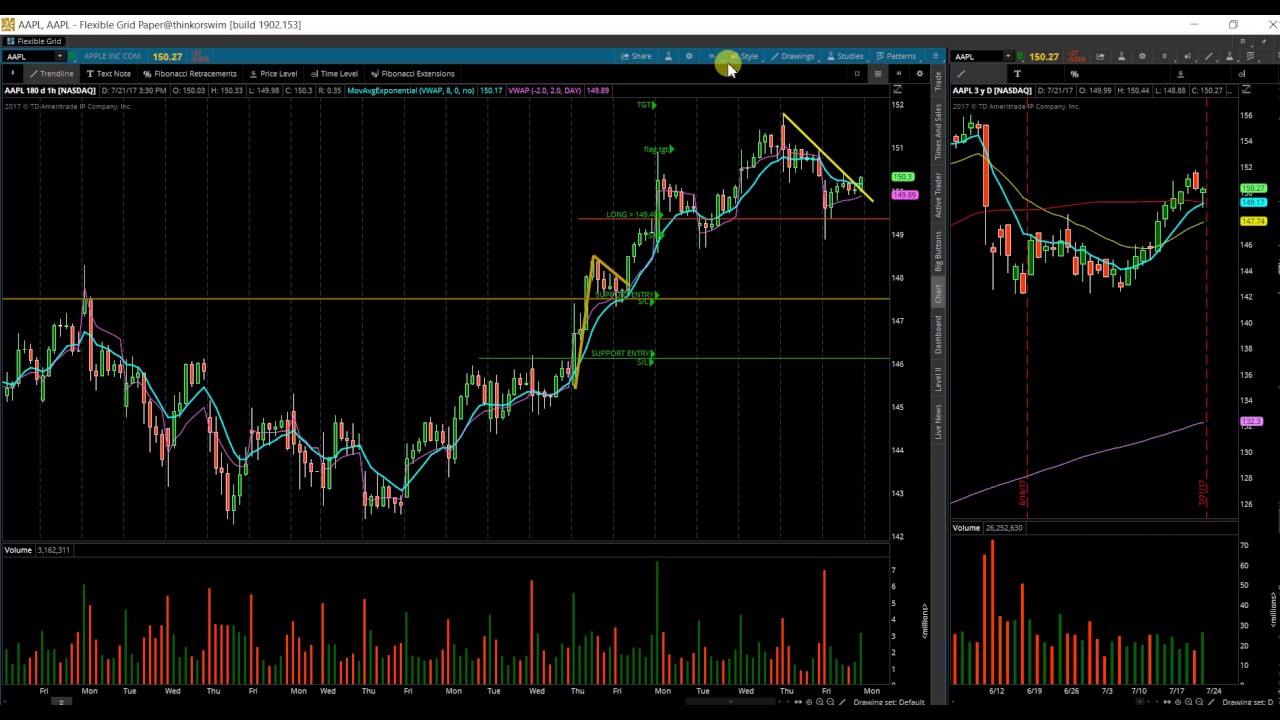Open the Patterns dropdown menu
This screenshot has height=720, width=1280.
coord(895,56)
